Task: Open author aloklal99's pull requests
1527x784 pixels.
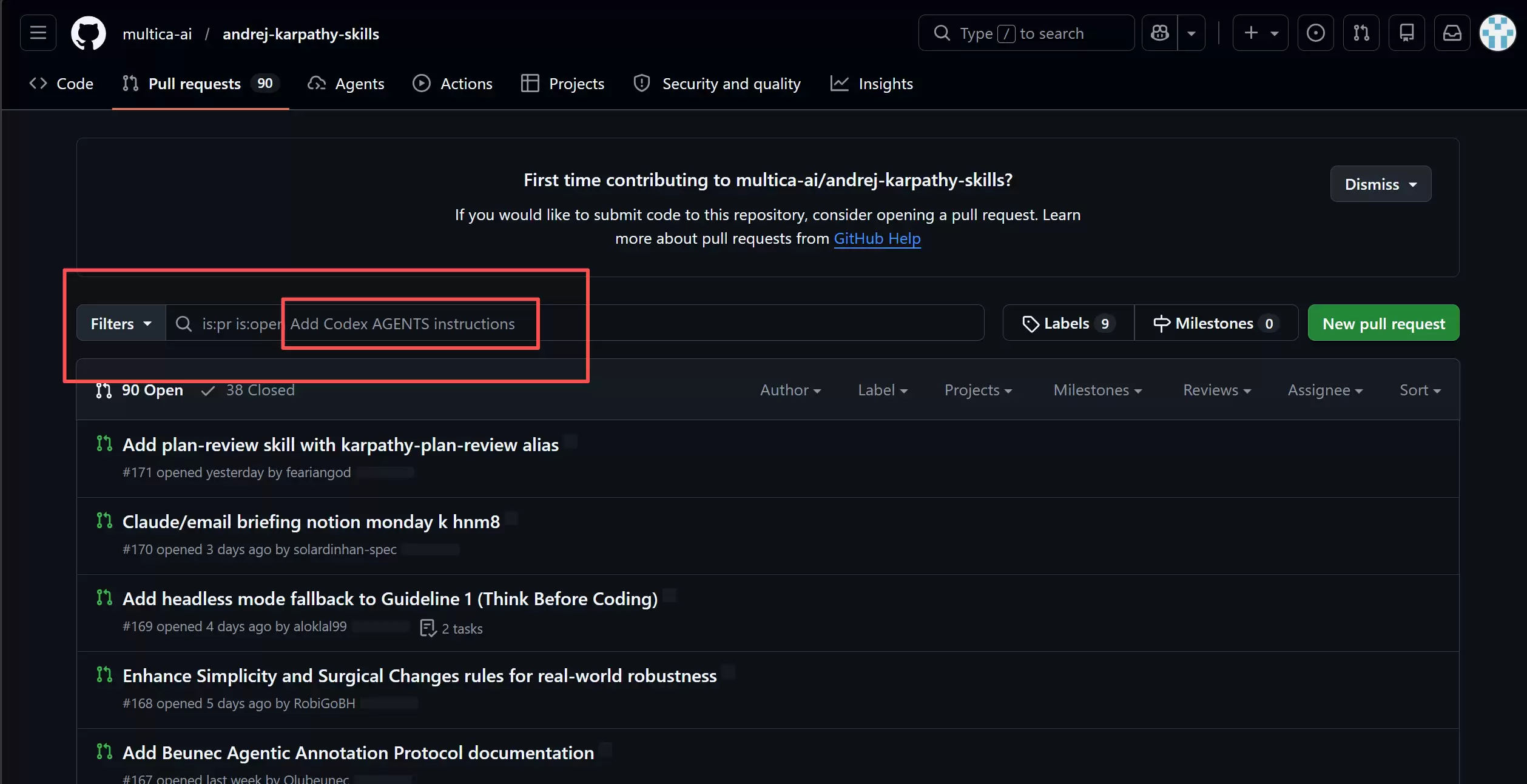Action: [x=320, y=626]
